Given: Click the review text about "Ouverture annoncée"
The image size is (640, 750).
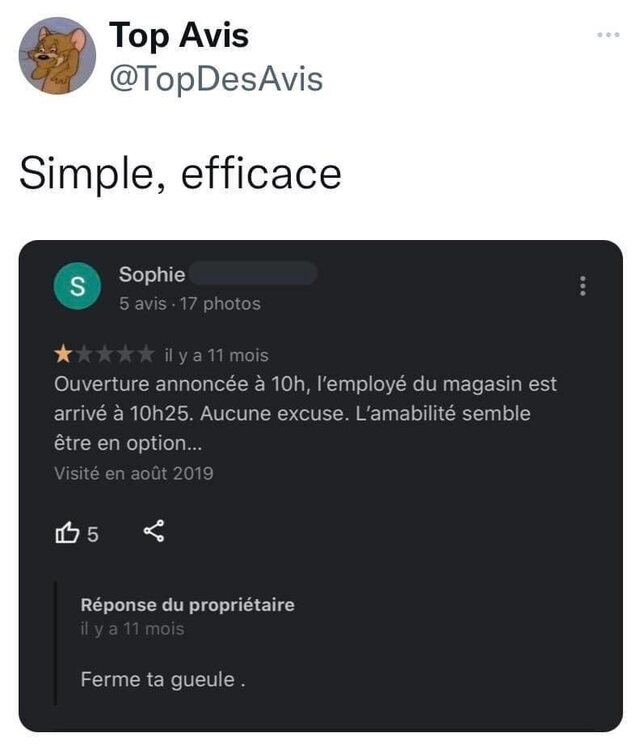Looking at the screenshot, I should (305, 412).
